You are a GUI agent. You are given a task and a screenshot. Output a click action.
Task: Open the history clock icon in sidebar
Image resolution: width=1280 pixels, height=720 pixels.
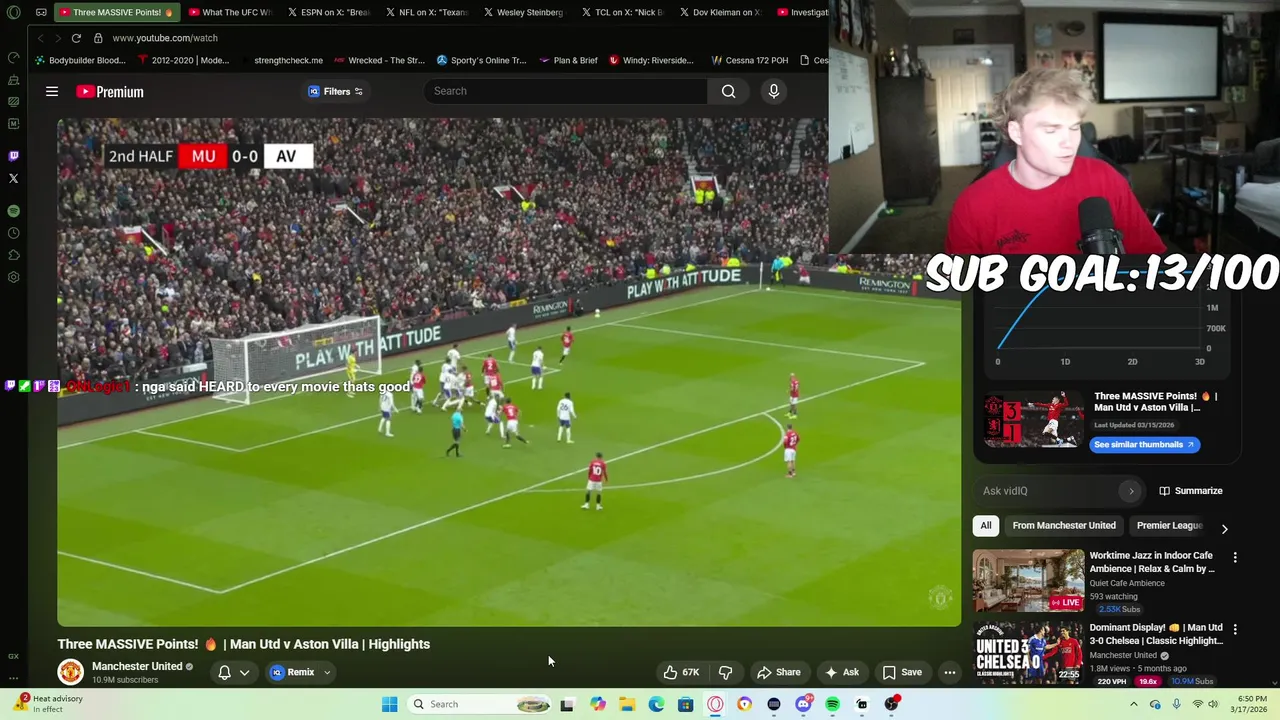tap(13, 233)
